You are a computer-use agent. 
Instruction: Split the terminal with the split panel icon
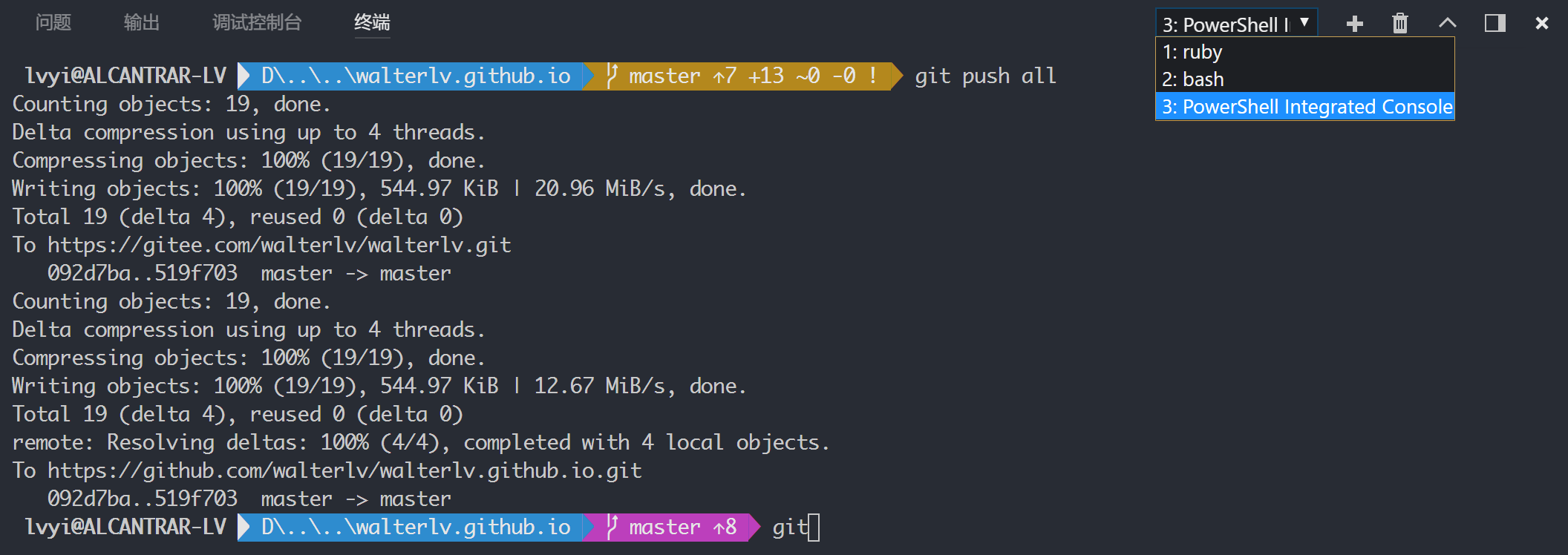[1494, 23]
